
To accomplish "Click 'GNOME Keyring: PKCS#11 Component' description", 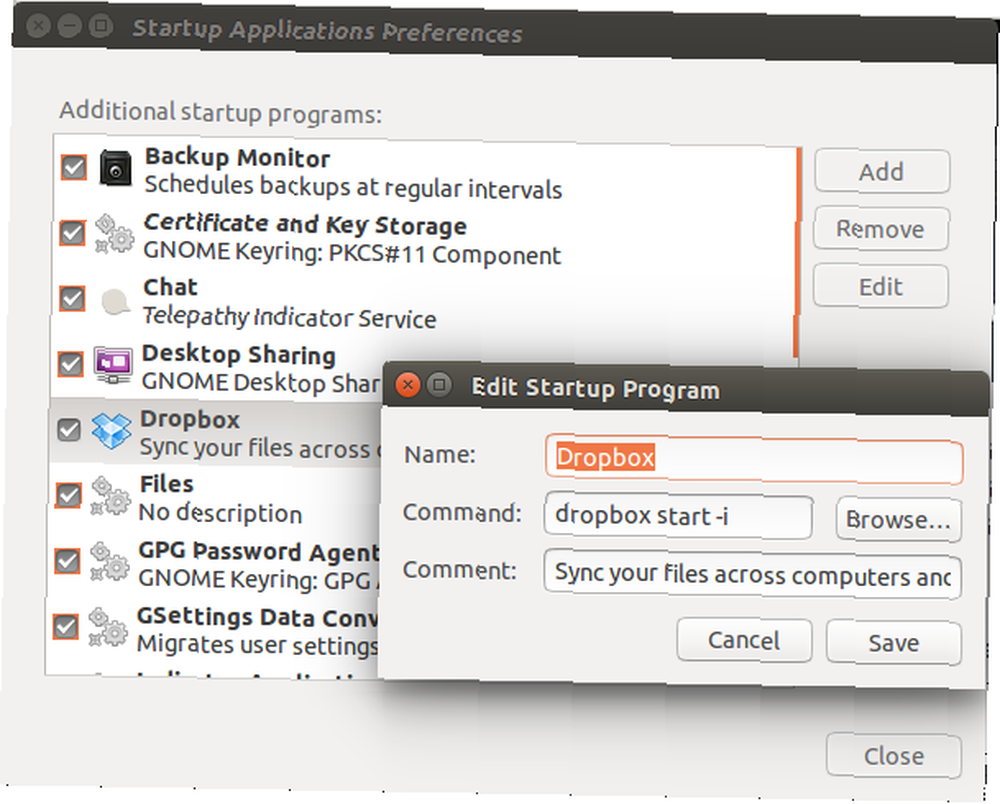I will [352, 254].
